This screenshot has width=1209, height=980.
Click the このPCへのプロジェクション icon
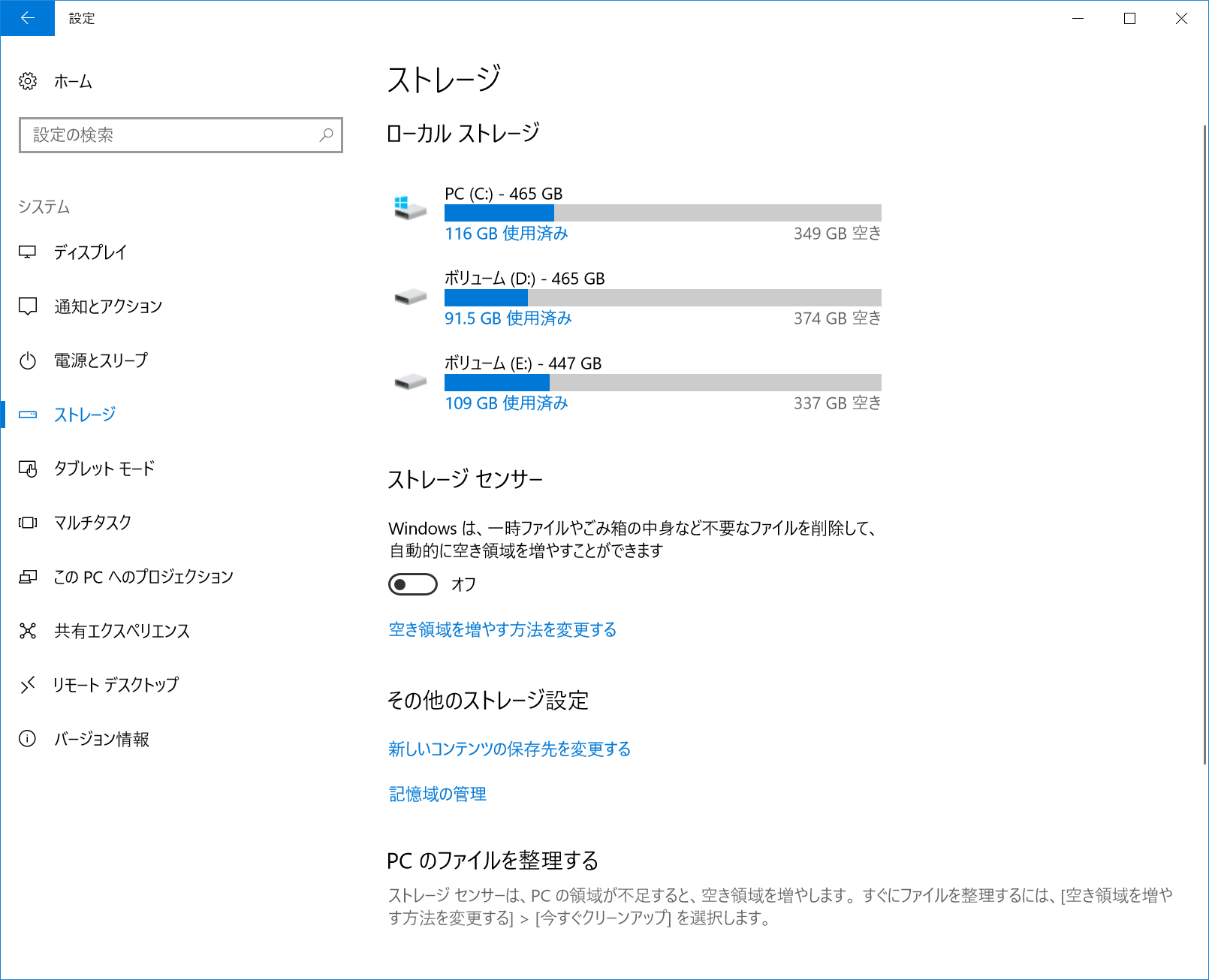(28, 576)
